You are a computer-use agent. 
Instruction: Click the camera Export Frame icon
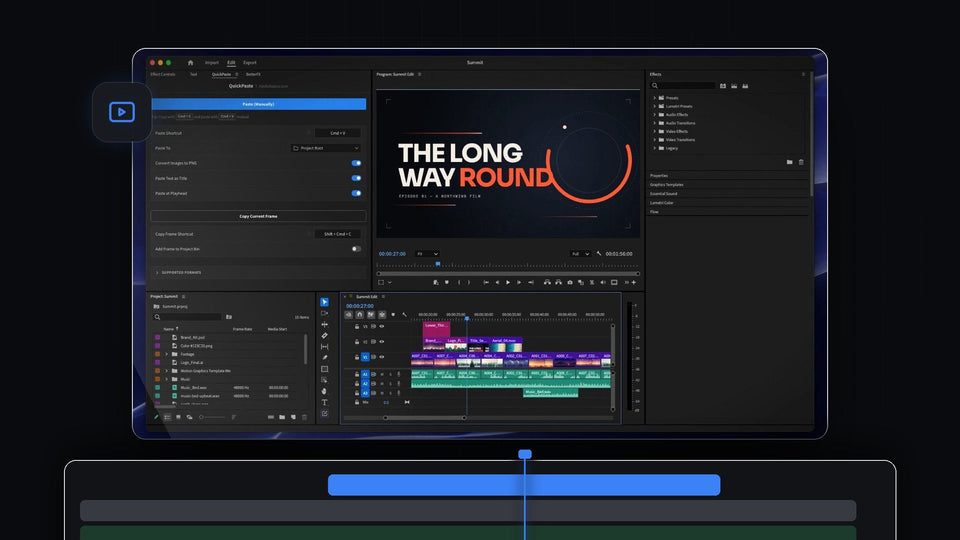click(x=570, y=282)
